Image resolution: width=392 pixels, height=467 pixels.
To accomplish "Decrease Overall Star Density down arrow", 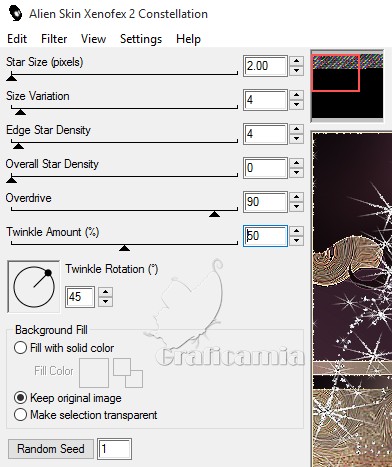I will 296,173.
